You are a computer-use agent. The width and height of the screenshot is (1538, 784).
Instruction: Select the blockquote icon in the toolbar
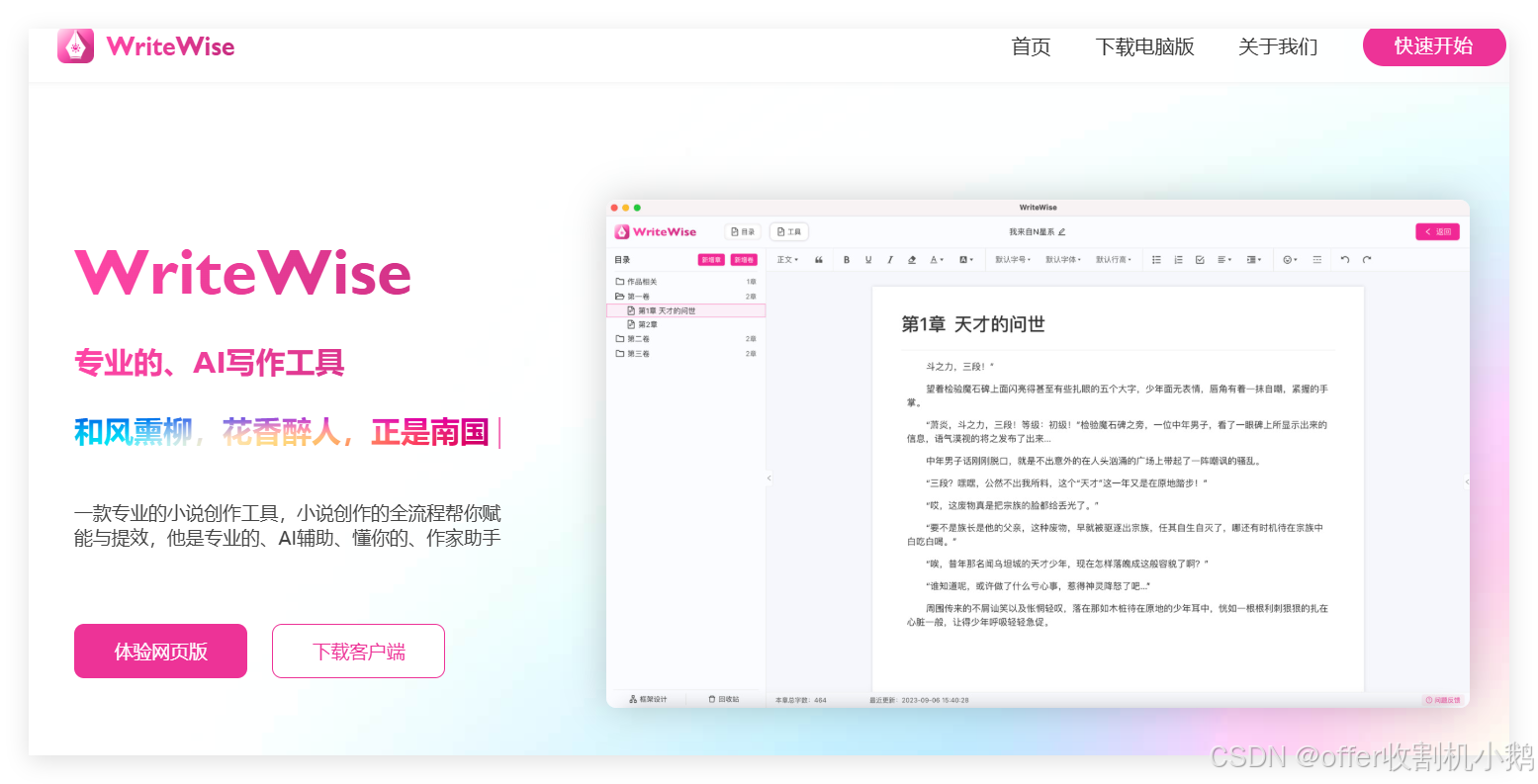818,259
